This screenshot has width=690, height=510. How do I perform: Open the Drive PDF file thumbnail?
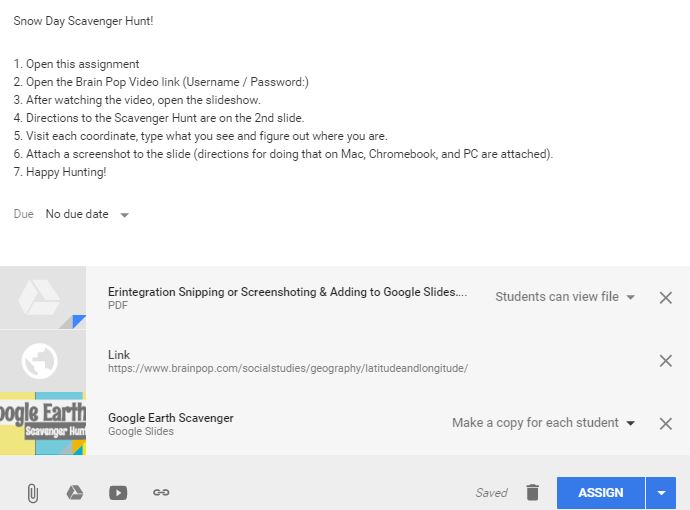point(43,297)
